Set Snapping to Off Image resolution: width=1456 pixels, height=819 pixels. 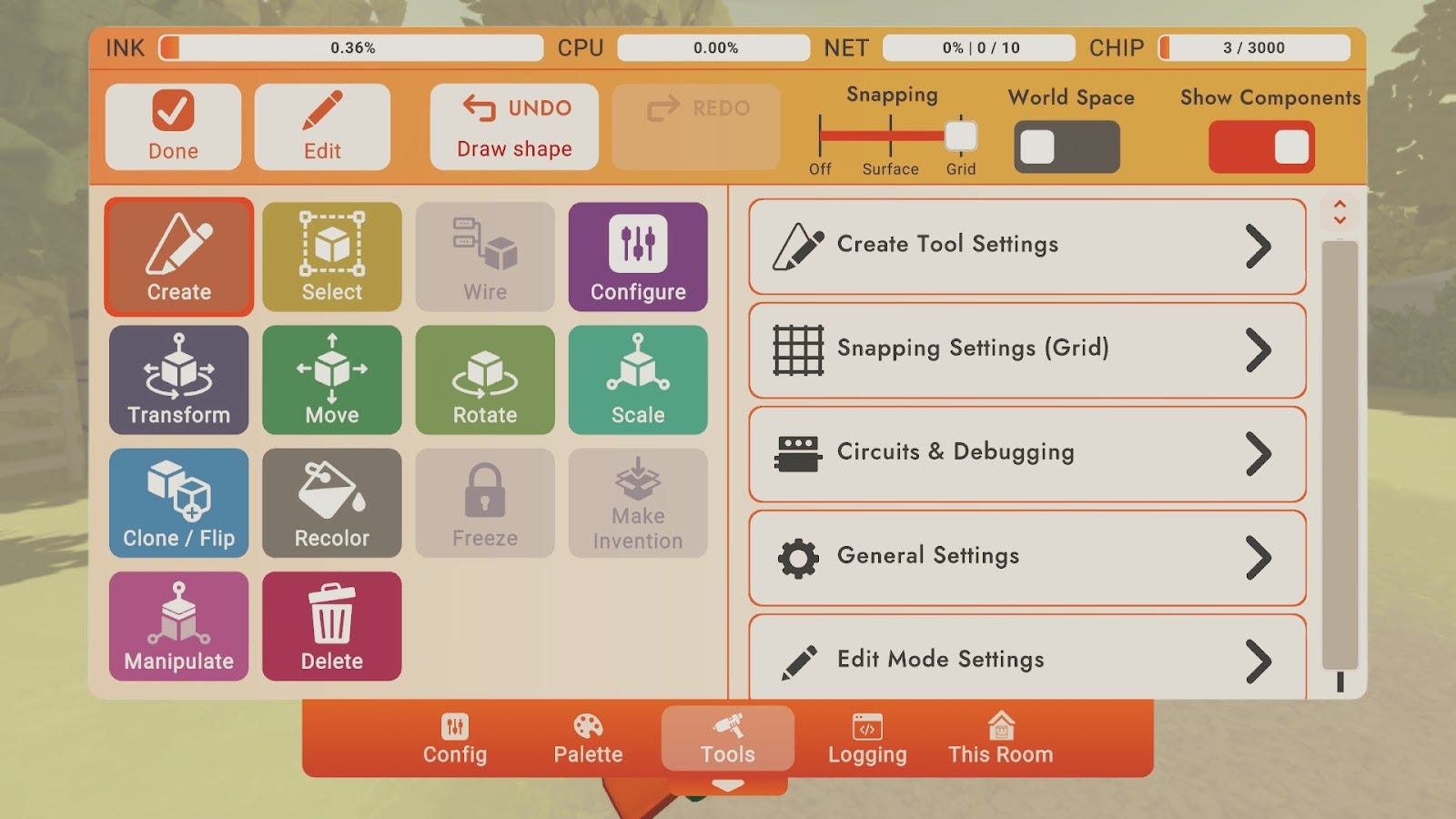820,136
